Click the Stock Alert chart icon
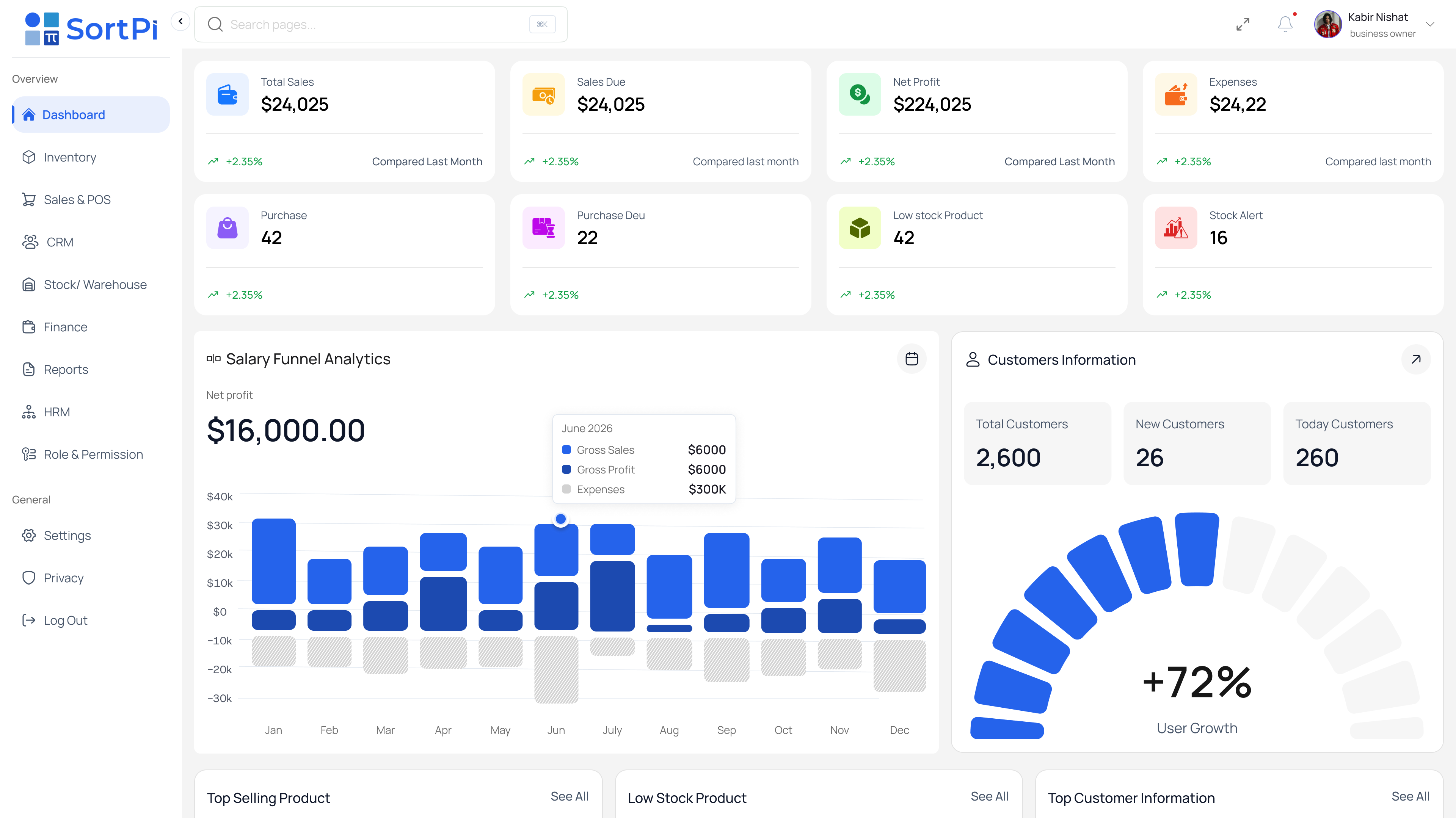The height and width of the screenshot is (818, 1456). pos(1176,228)
